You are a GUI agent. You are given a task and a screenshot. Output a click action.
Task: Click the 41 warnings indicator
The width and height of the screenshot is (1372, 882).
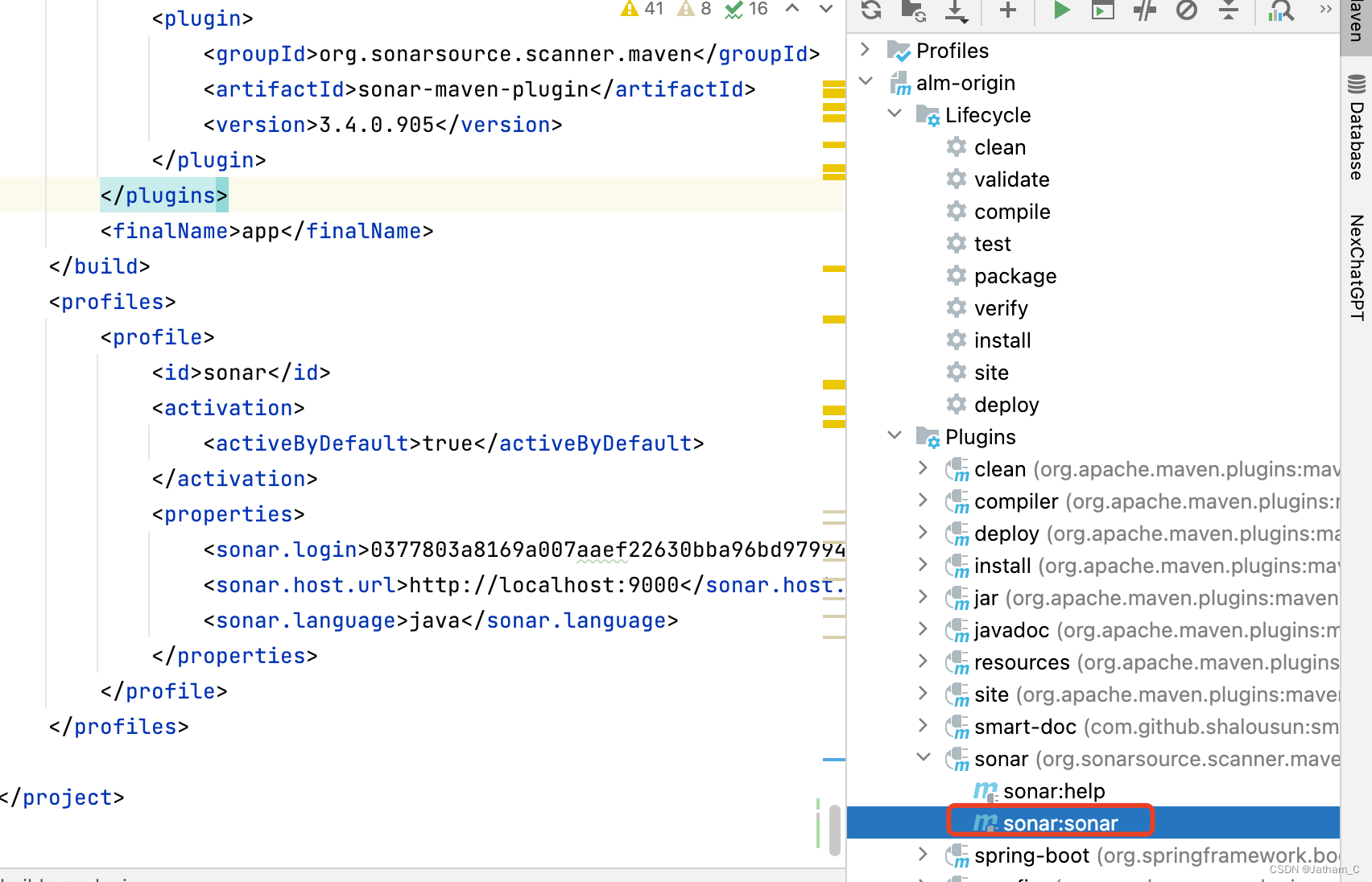(x=642, y=9)
